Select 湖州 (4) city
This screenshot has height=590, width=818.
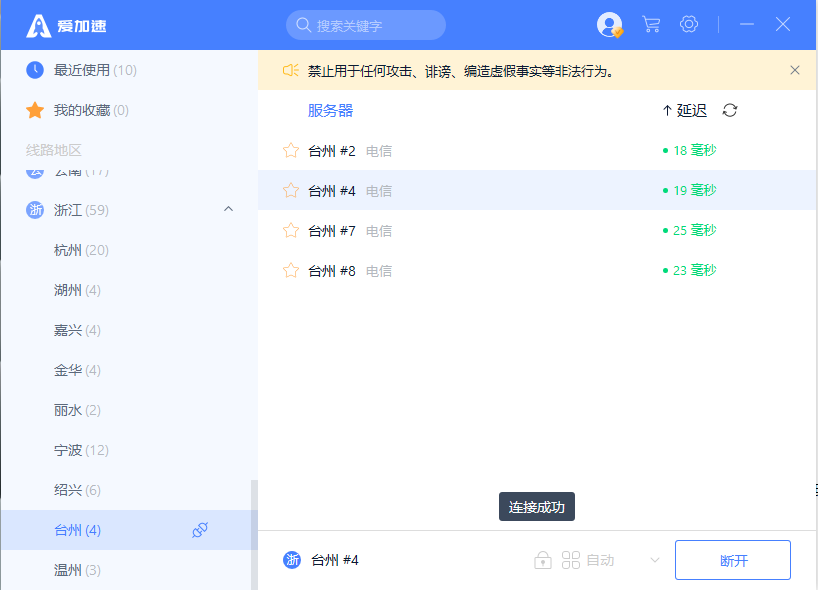pos(129,290)
